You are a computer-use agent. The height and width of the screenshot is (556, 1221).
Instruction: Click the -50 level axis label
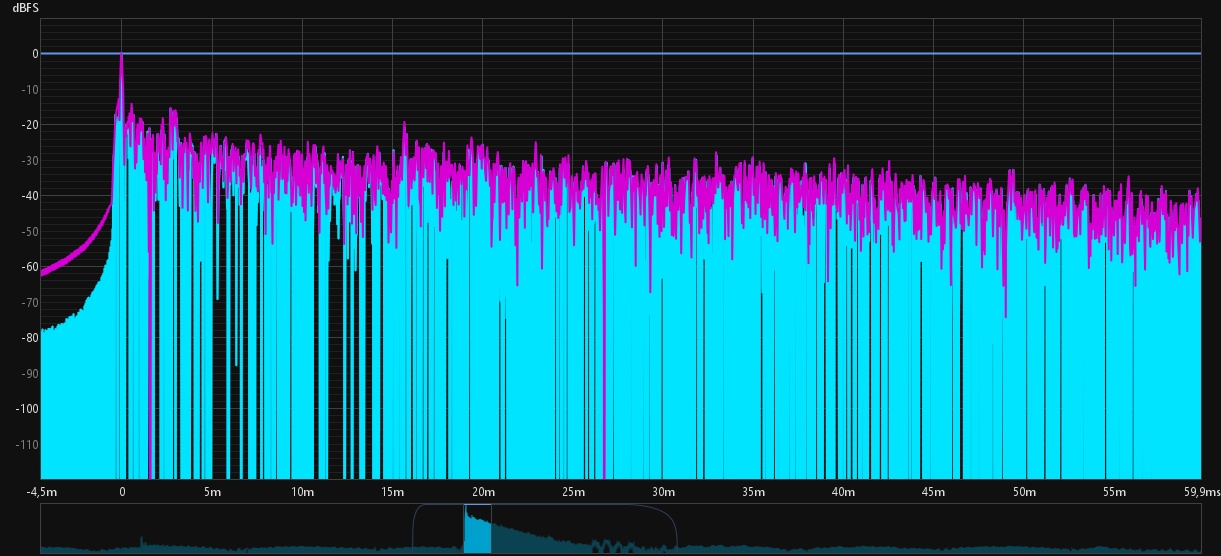coord(28,231)
